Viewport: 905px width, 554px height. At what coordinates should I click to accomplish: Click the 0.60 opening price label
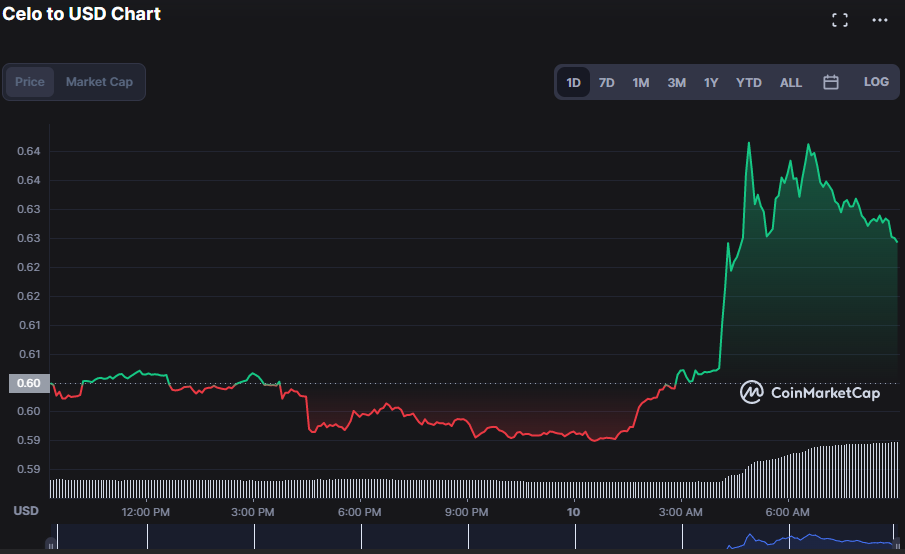(28, 383)
